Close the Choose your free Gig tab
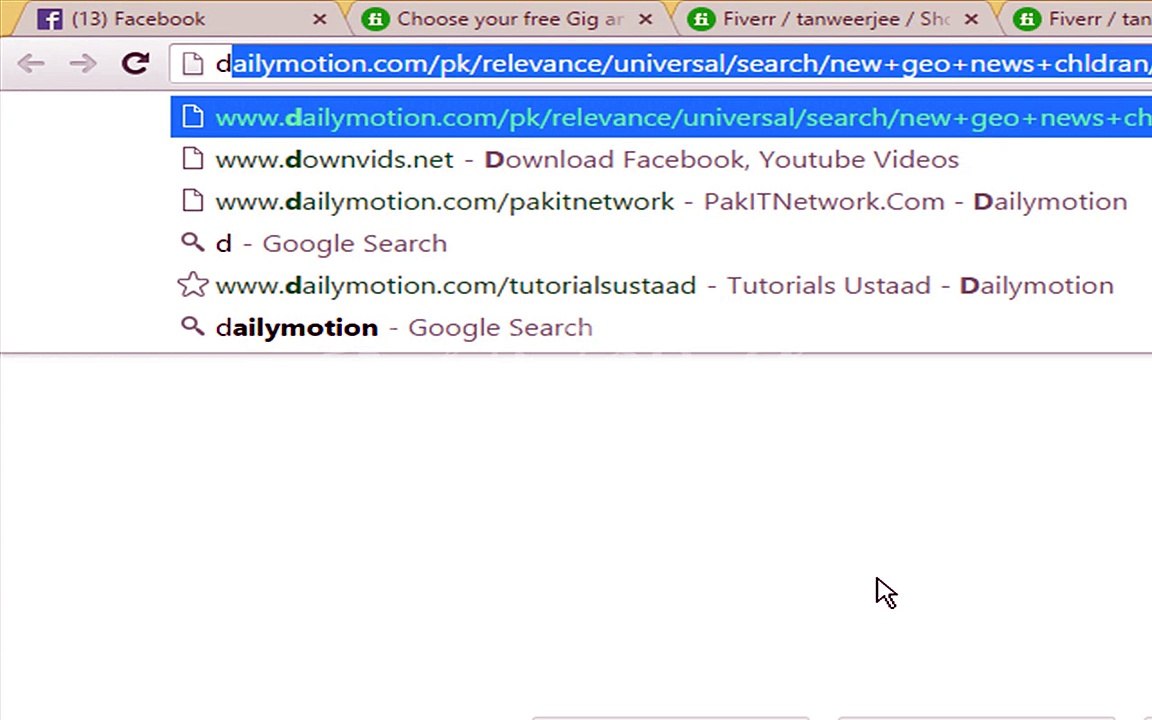The height and width of the screenshot is (720, 1152). pos(646,19)
